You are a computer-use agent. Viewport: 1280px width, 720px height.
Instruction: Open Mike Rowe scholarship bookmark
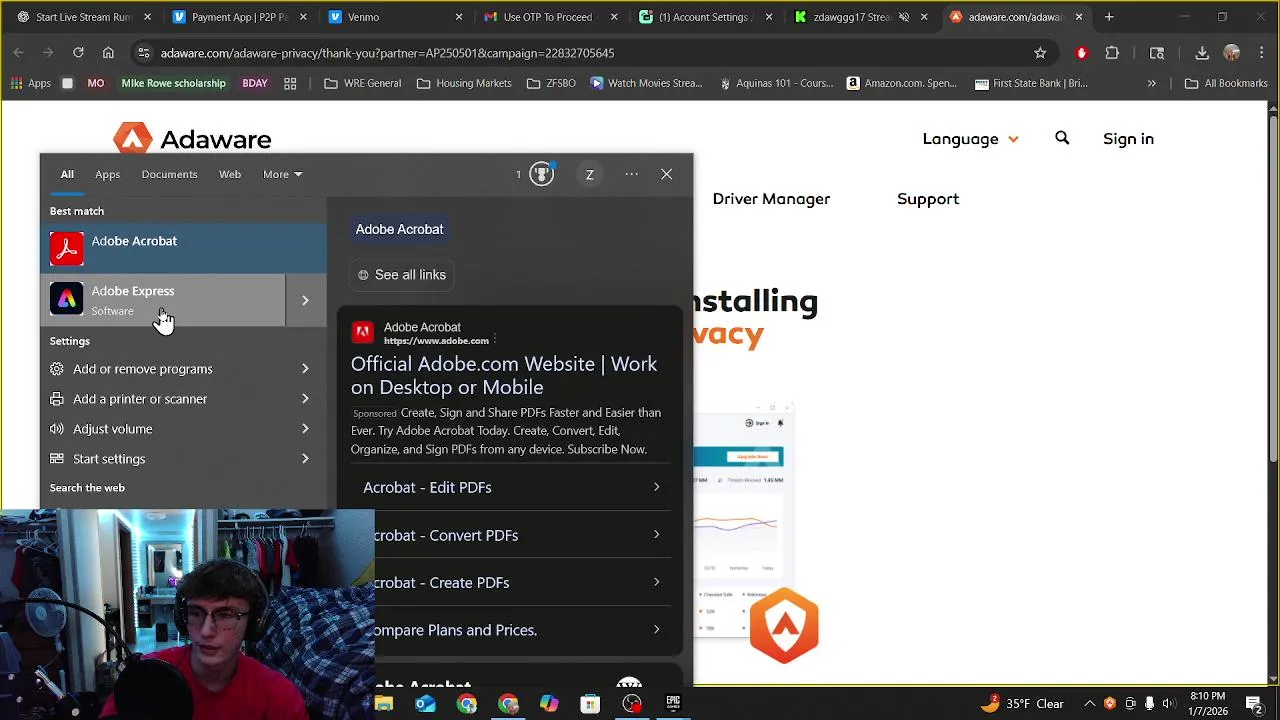point(173,83)
